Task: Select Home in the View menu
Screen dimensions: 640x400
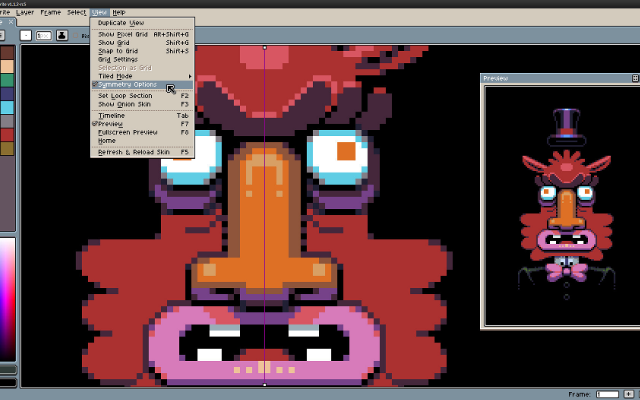Action: pos(142,141)
